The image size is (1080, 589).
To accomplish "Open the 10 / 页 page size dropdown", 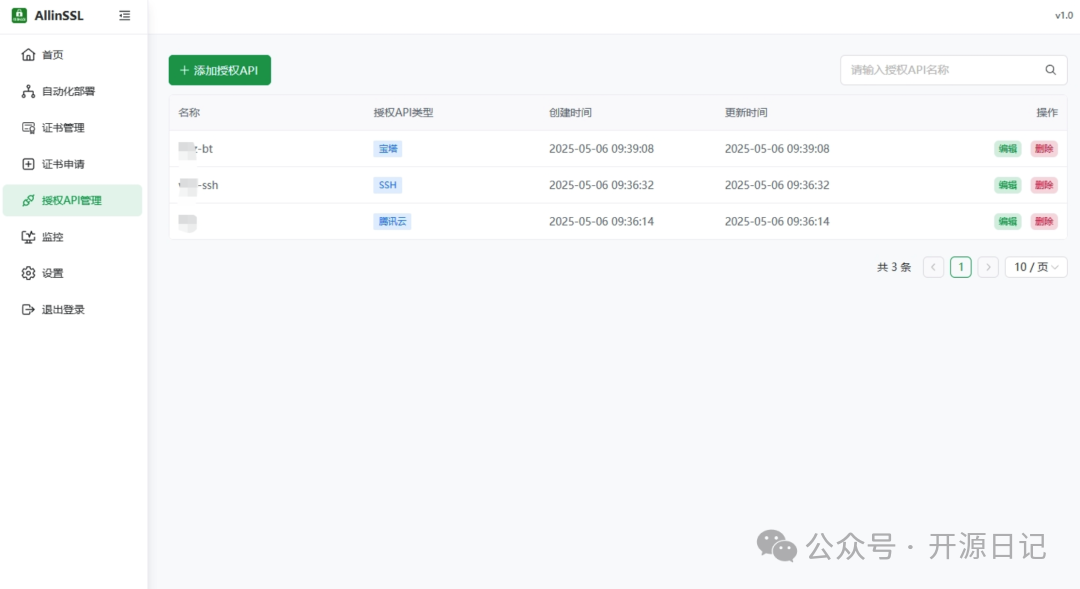I will 1035,267.
